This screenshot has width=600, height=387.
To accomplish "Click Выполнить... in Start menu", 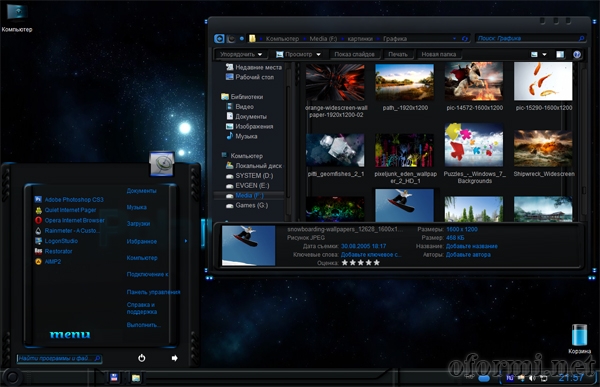I will pyautogui.click(x=143, y=325).
